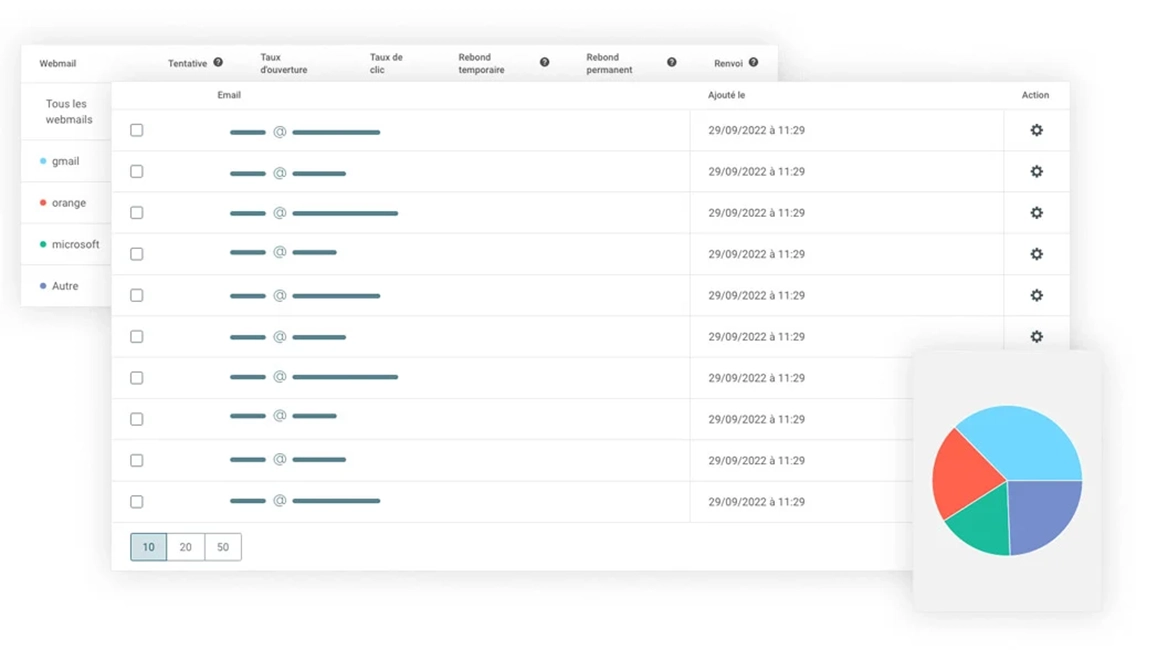This screenshot has width=1168, height=670.
Task: Open gear settings for the sixth email row
Action: pyautogui.click(x=1036, y=337)
